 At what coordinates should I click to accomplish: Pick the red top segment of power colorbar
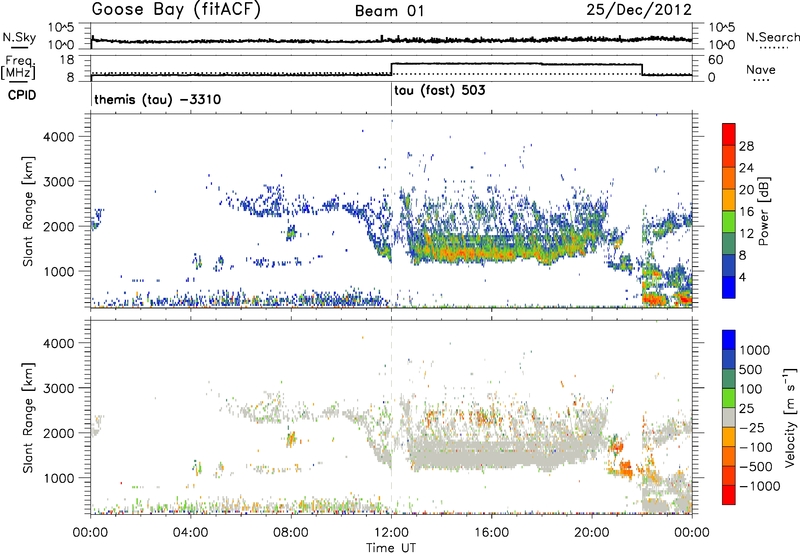pyautogui.click(x=729, y=134)
